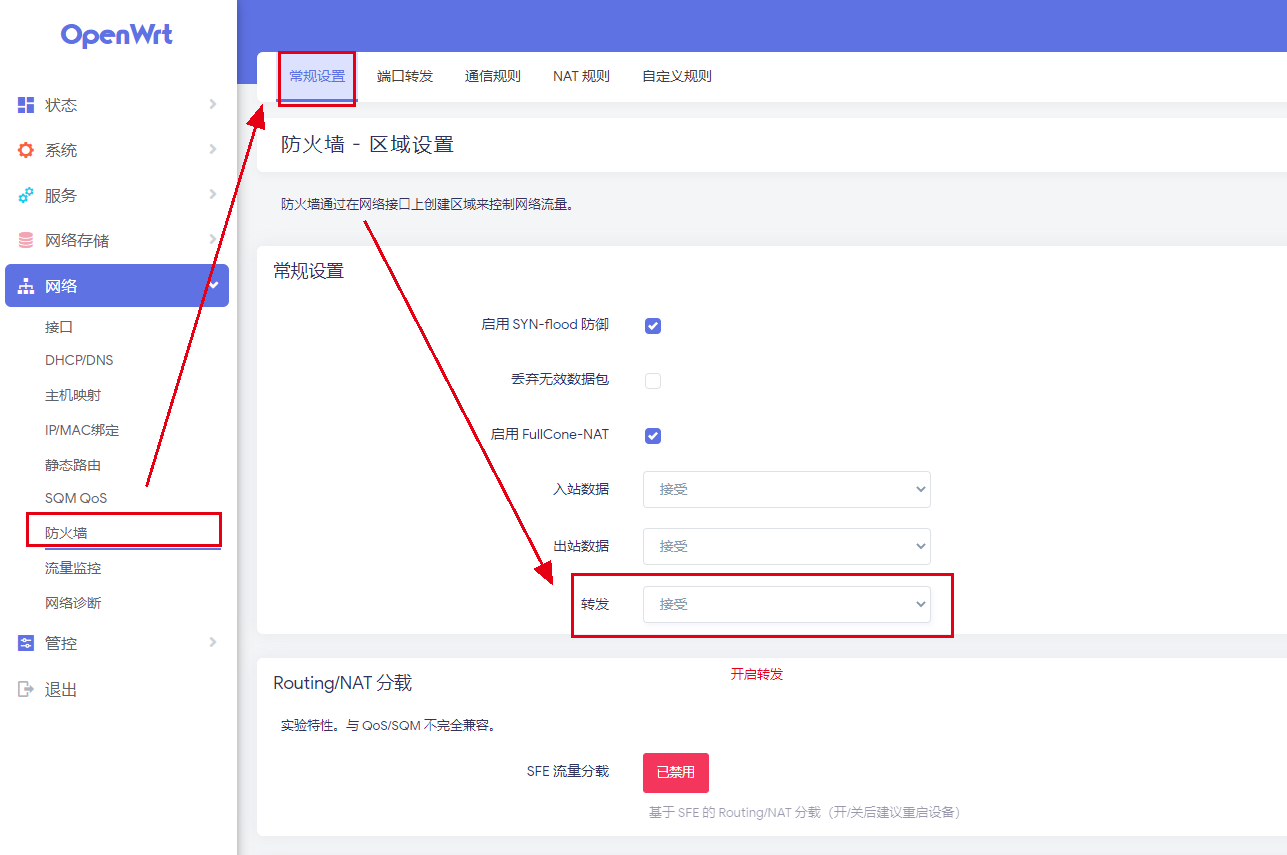1287x855 pixels.
Task: Click 状态 sidebar label
Action: (x=61, y=105)
